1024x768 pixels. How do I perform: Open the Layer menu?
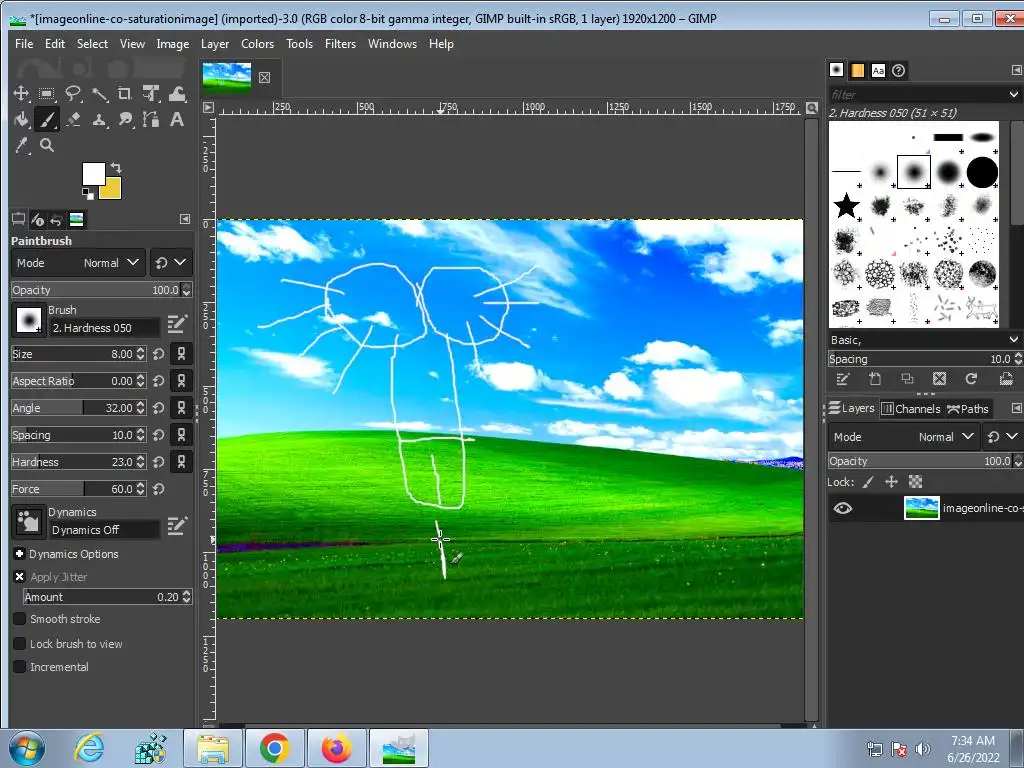[x=215, y=44]
